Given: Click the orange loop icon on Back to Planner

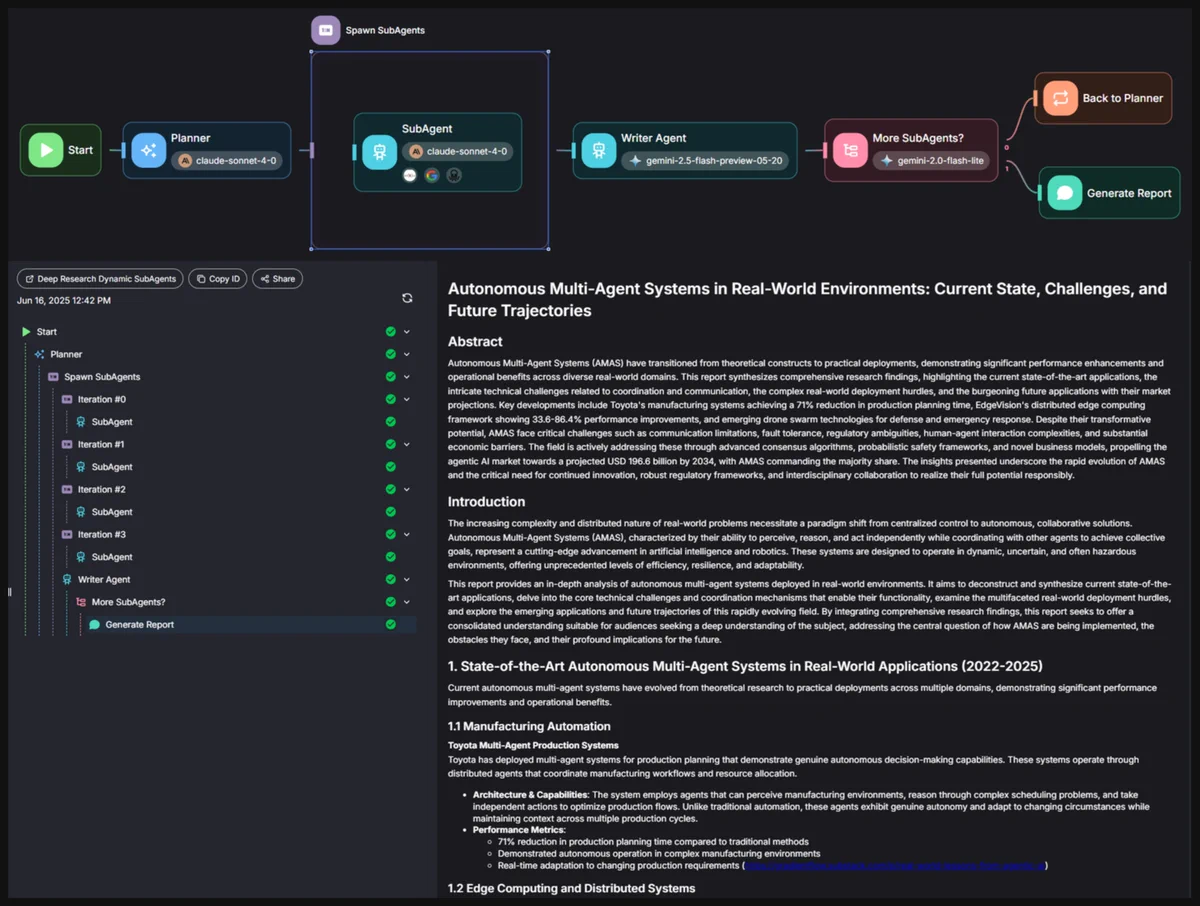Looking at the screenshot, I should tap(1060, 98).
